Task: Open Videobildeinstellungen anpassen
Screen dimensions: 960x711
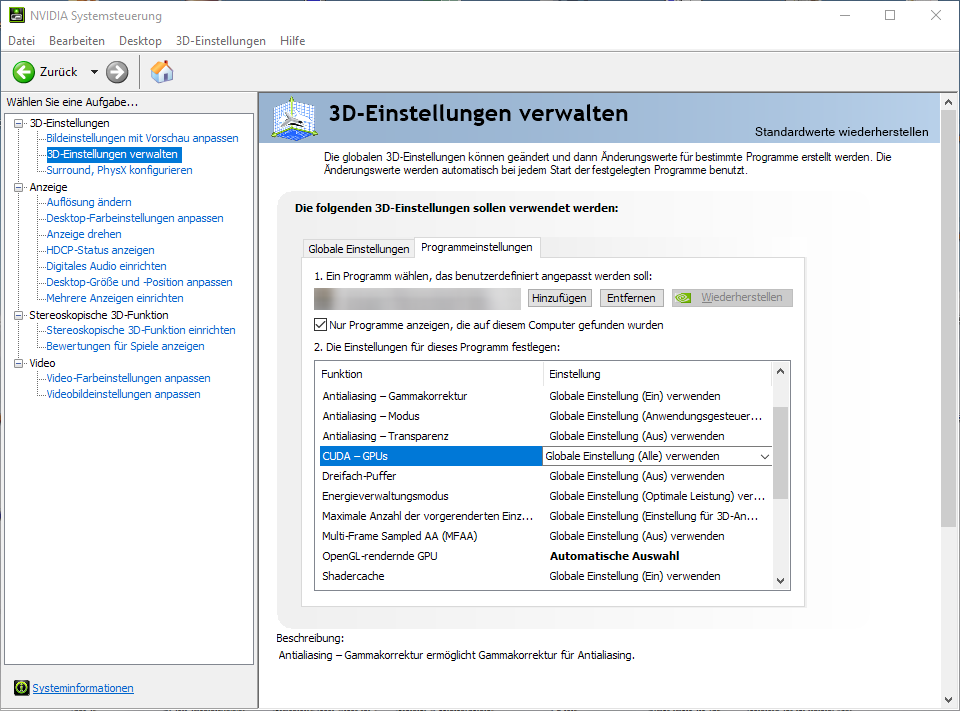Action: tap(124, 394)
